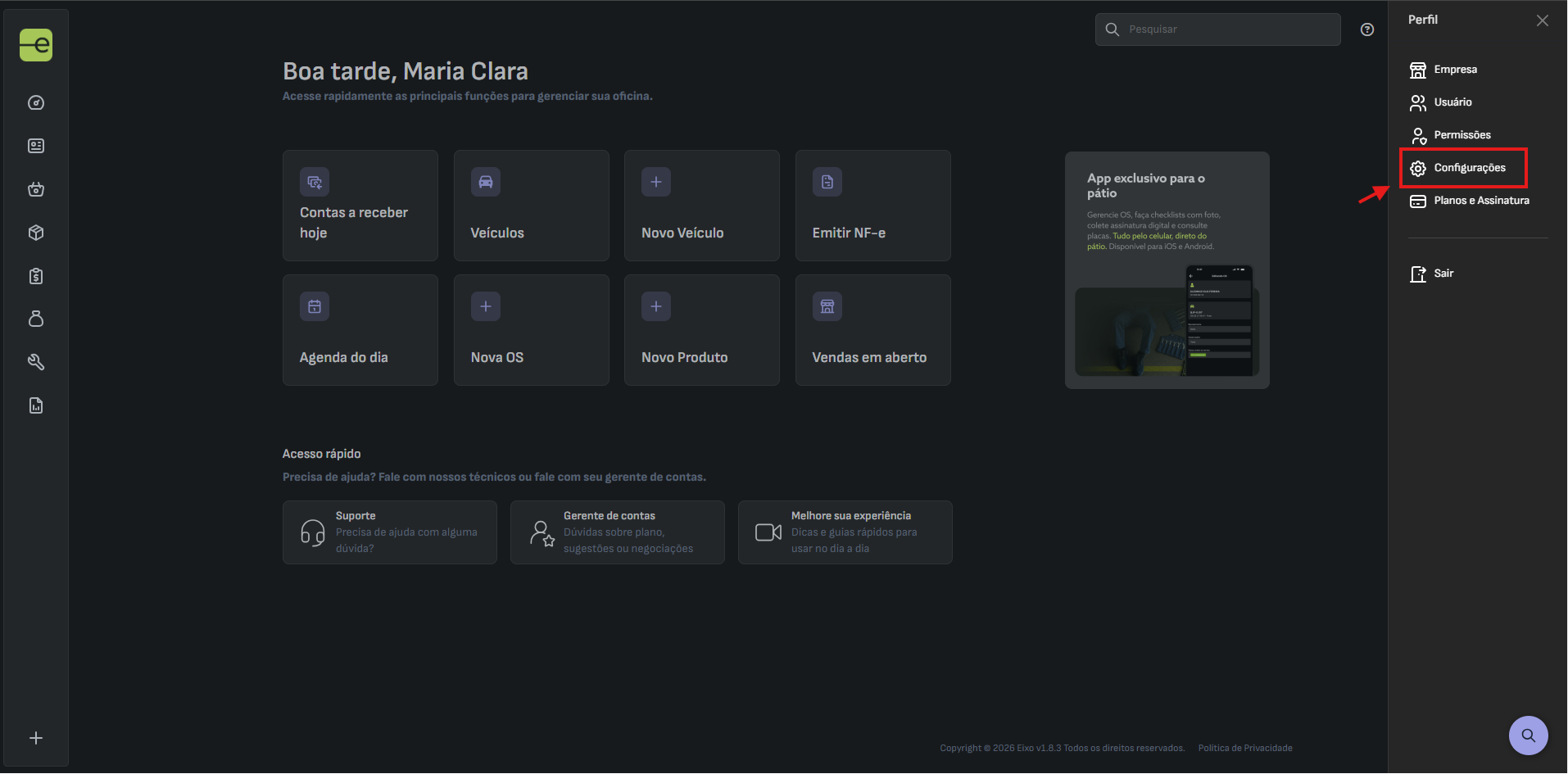1568x774 pixels.
Task: Open the Emitir NF-e shortcut card
Action: [872, 206]
